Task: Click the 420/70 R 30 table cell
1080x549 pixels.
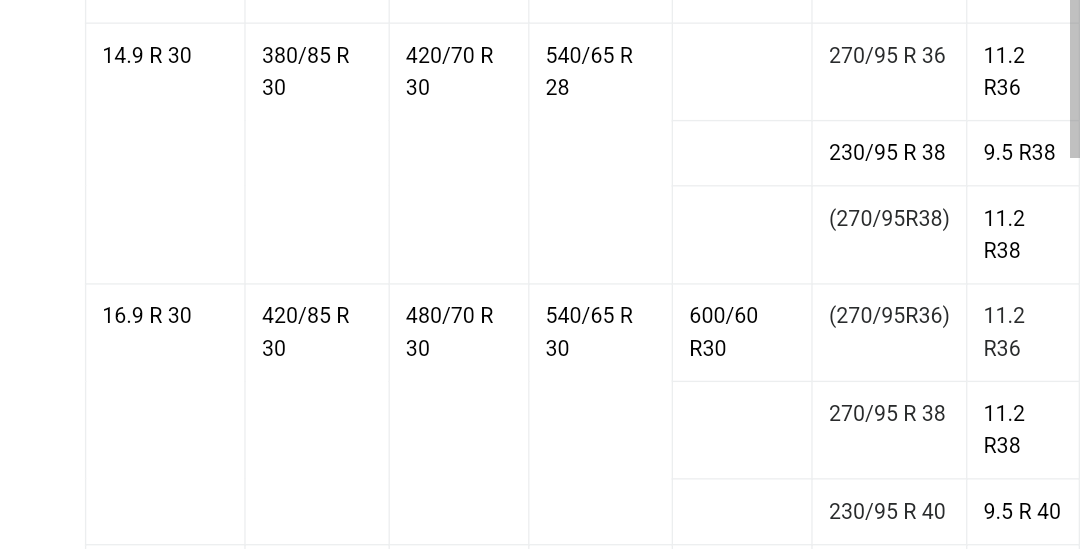Action: [x=449, y=71]
